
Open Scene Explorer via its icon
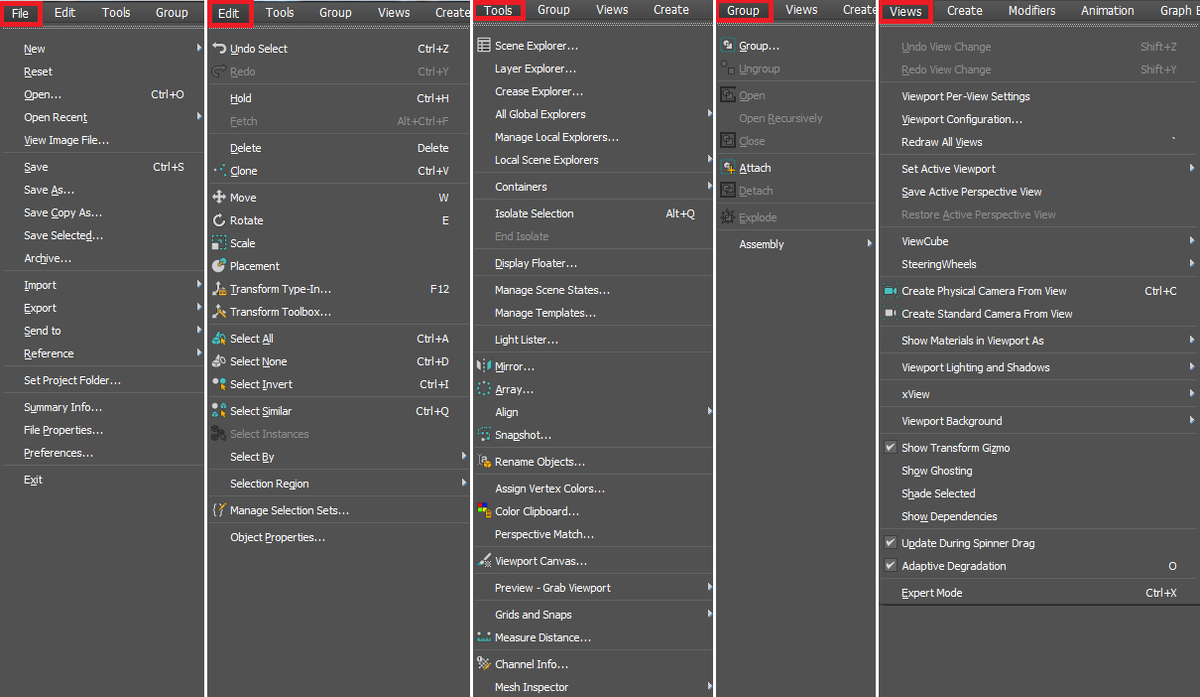[x=484, y=46]
